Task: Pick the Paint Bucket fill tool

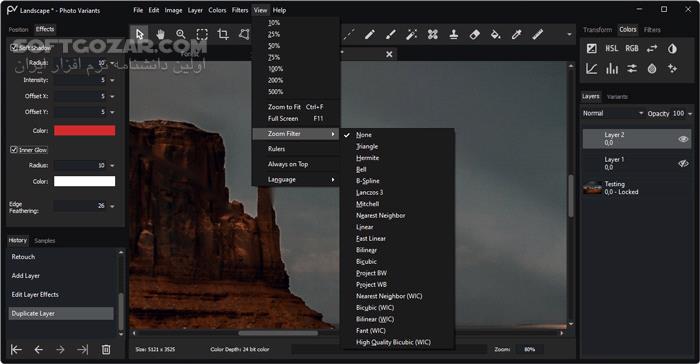Action: (496, 34)
